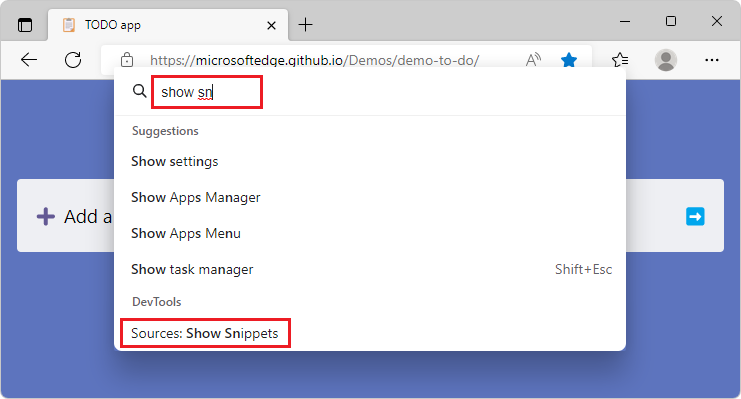Open the Favorites list icon
741x399 pixels.
pos(620,60)
